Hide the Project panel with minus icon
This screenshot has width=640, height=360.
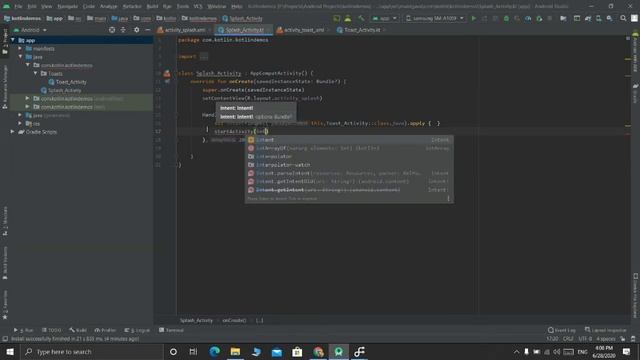148,30
